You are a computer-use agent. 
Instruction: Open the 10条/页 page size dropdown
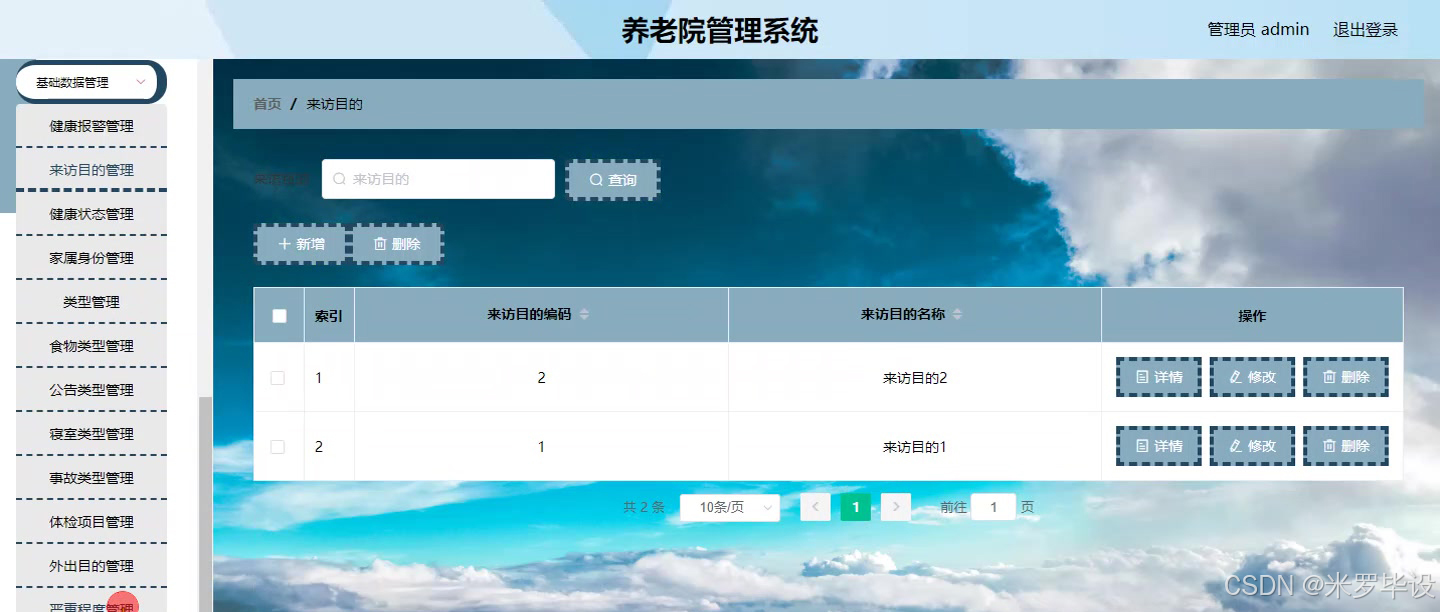point(730,507)
